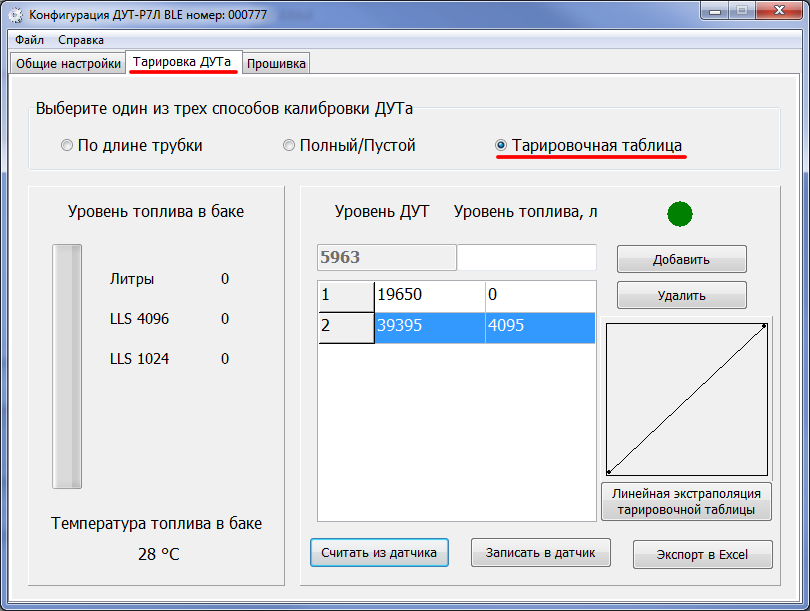Select the 'По длине трубки' calibration option

click(132, 146)
